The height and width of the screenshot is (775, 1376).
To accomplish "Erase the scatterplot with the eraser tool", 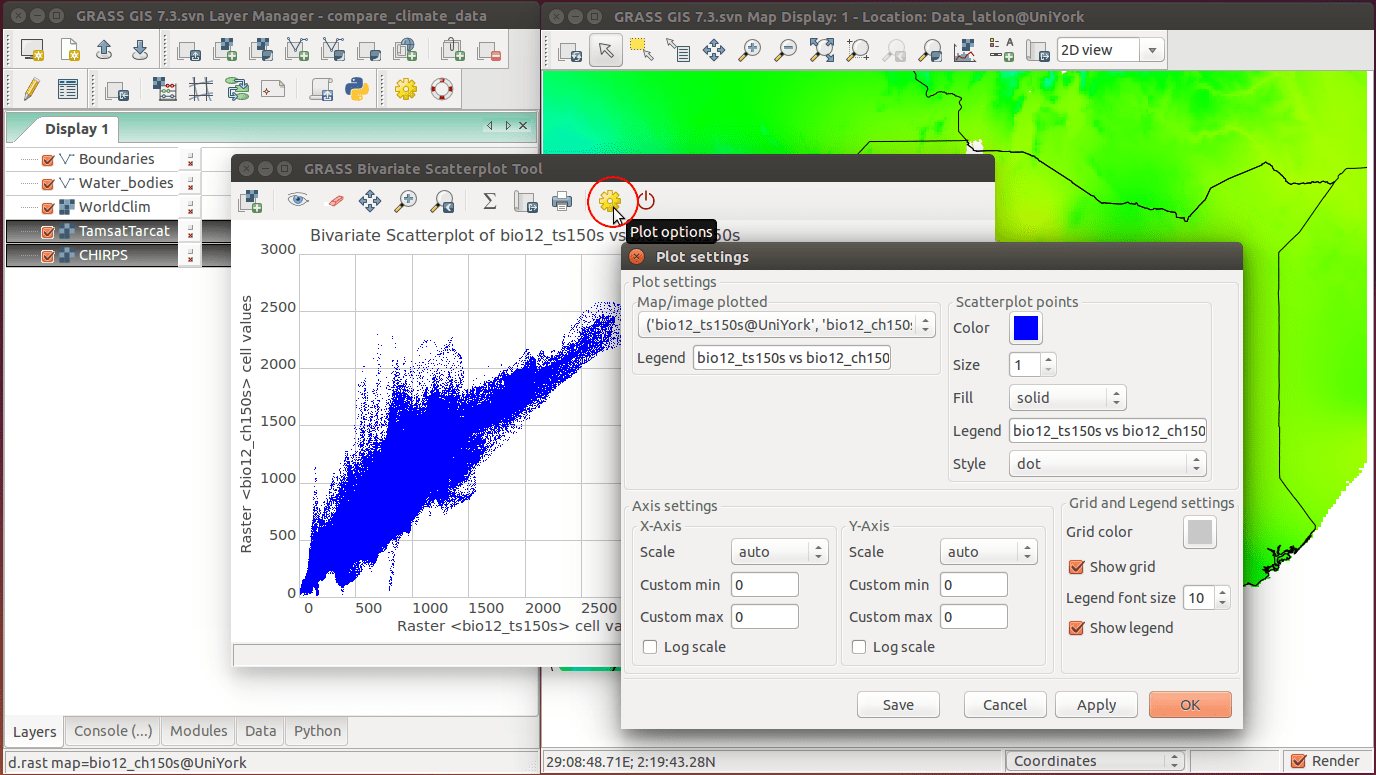I will pos(334,201).
